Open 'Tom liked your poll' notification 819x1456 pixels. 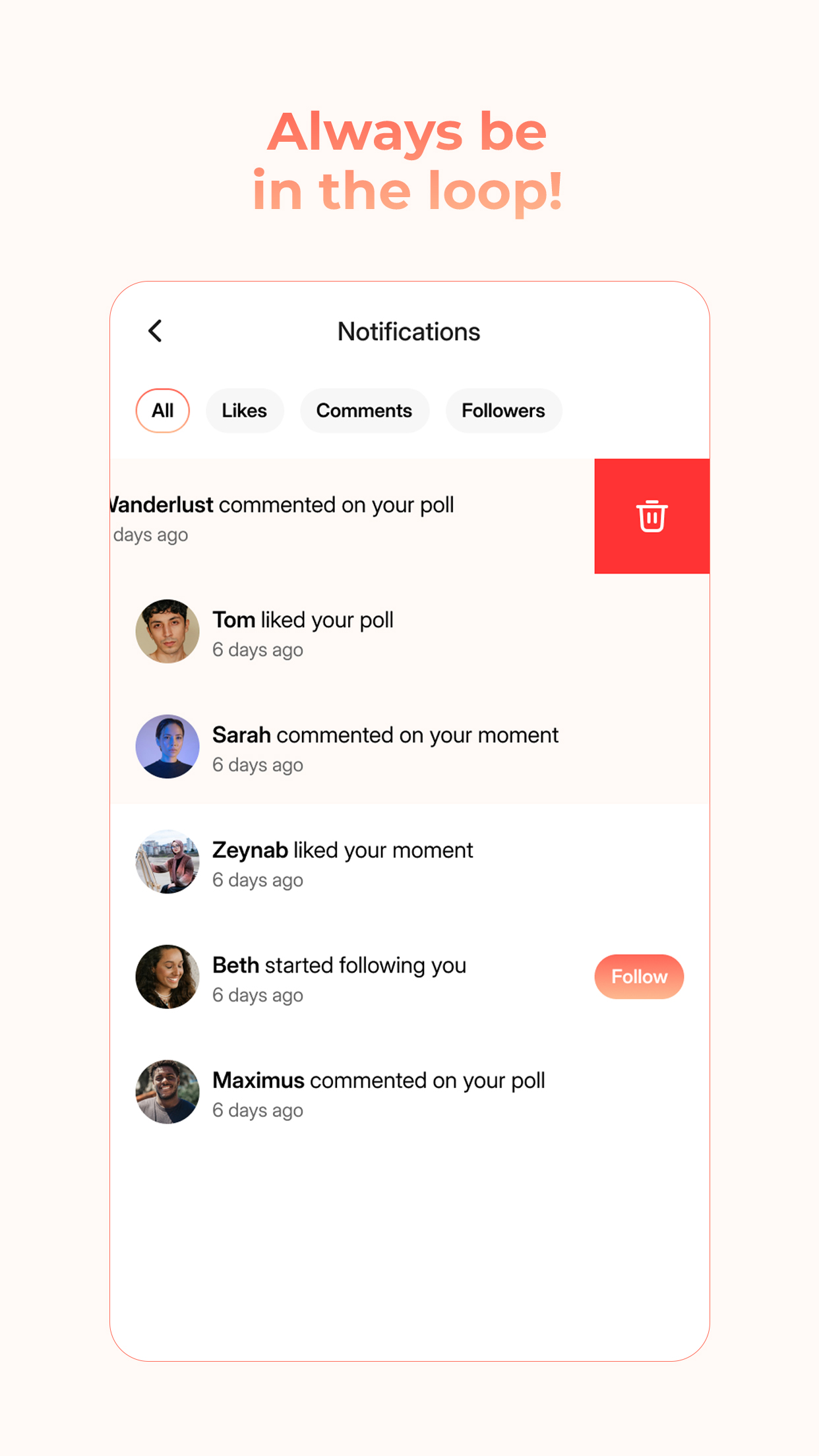tap(303, 621)
